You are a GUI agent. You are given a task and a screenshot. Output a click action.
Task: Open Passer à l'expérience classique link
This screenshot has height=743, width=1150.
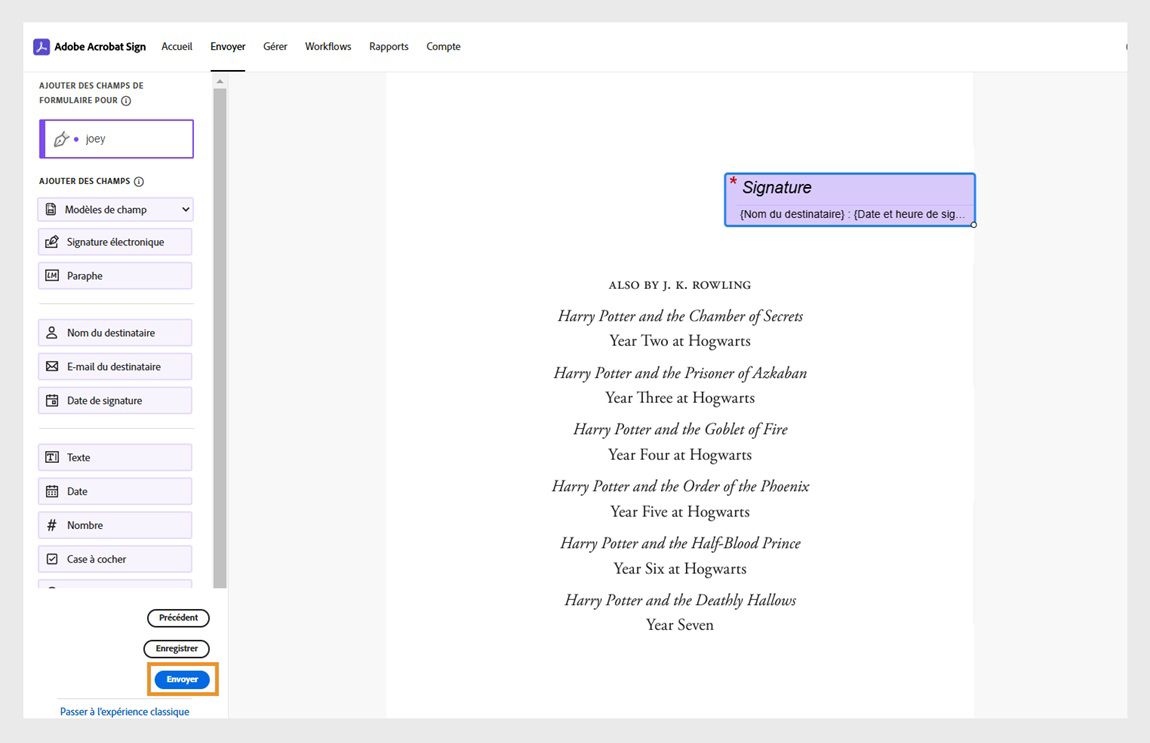point(125,711)
